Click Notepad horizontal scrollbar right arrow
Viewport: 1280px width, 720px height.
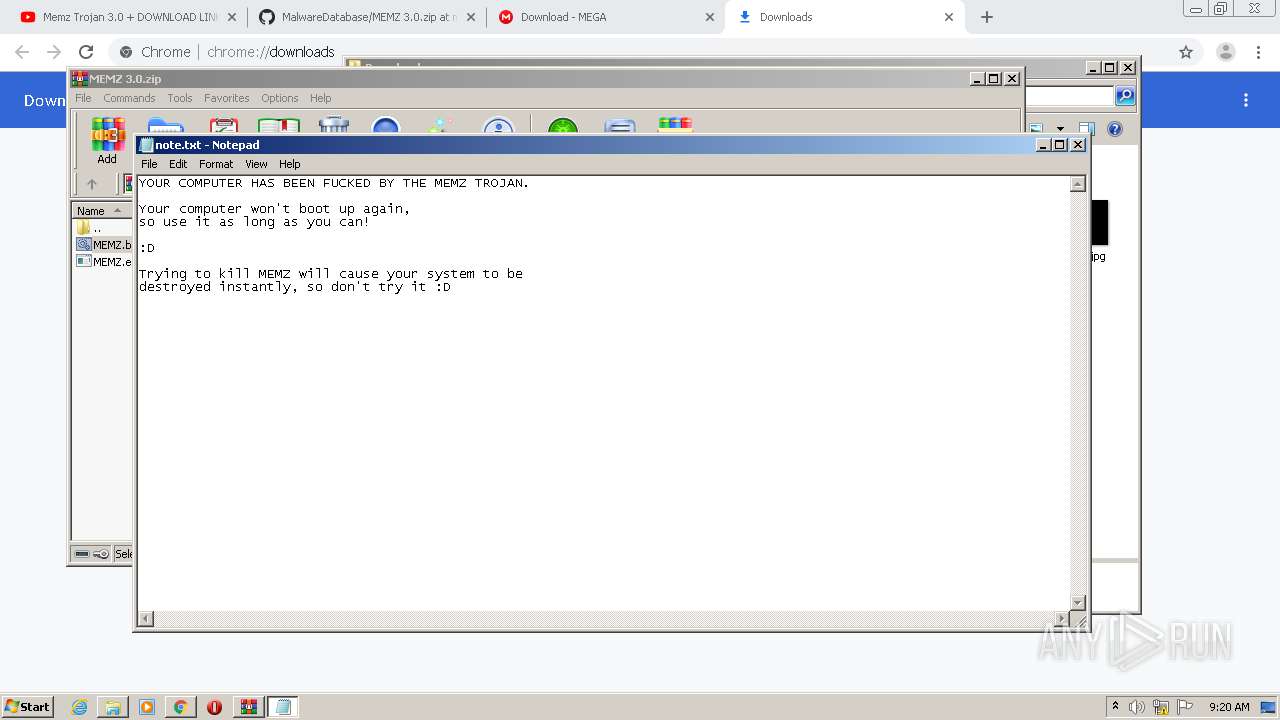pos(1061,619)
